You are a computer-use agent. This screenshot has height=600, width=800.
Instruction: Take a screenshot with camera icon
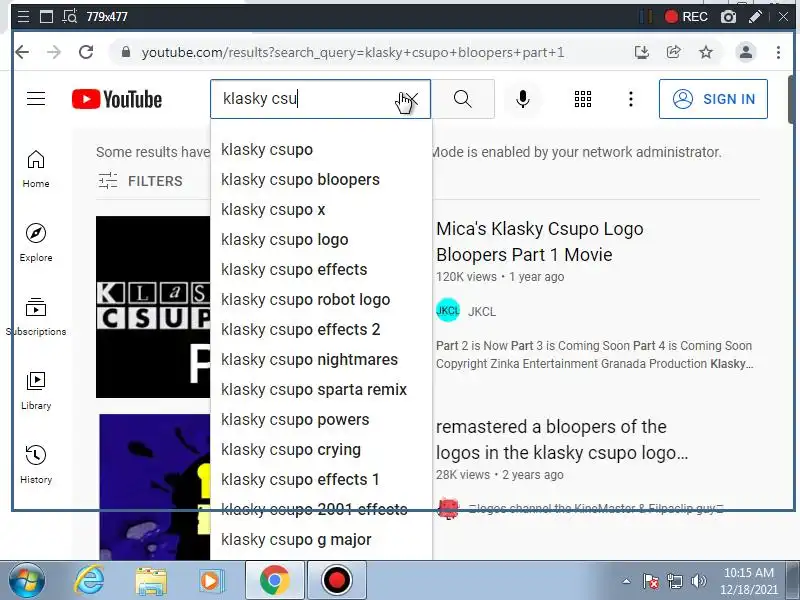coord(728,17)
